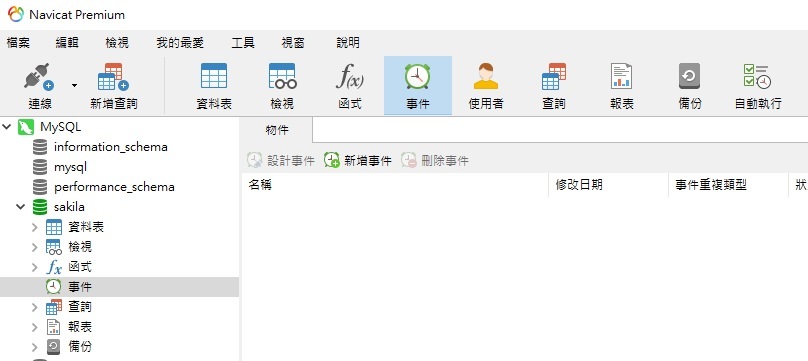Open the 報表 reports toolbar icon
The image size is (808, 361).
coord(621,85)
